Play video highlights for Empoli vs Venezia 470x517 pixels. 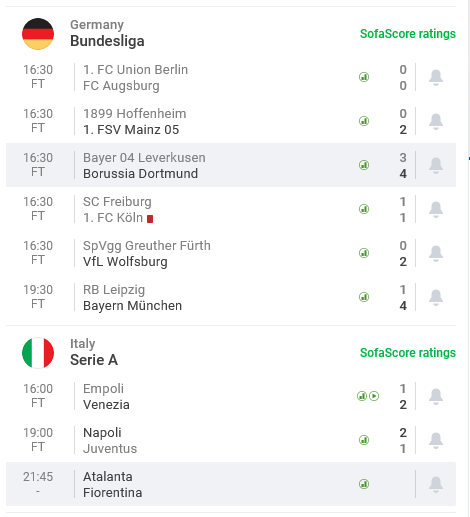pyautogui.click(x=374, y=396)
